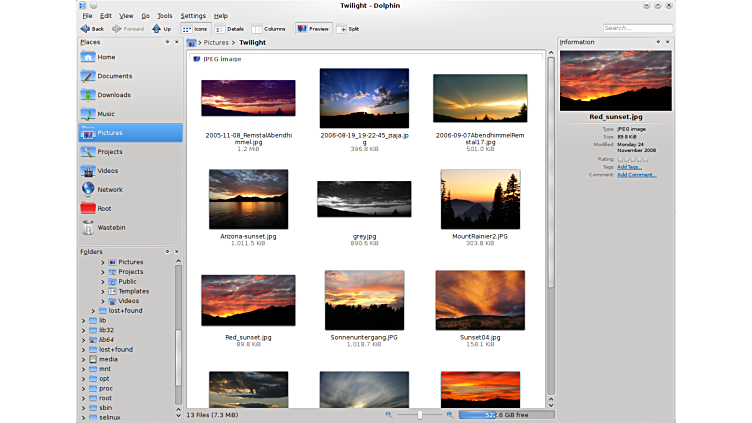Select Network in the Places panel

[109, 189]
